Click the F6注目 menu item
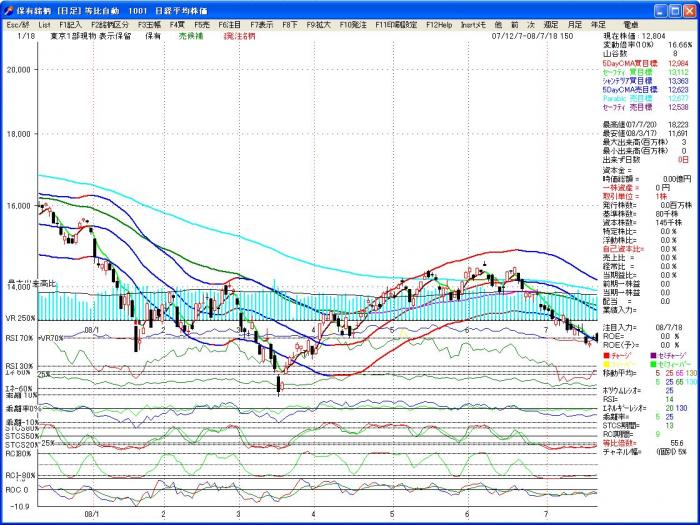This screenshot has width=700, height=525. pyautogui.click(x=229, y=25)
